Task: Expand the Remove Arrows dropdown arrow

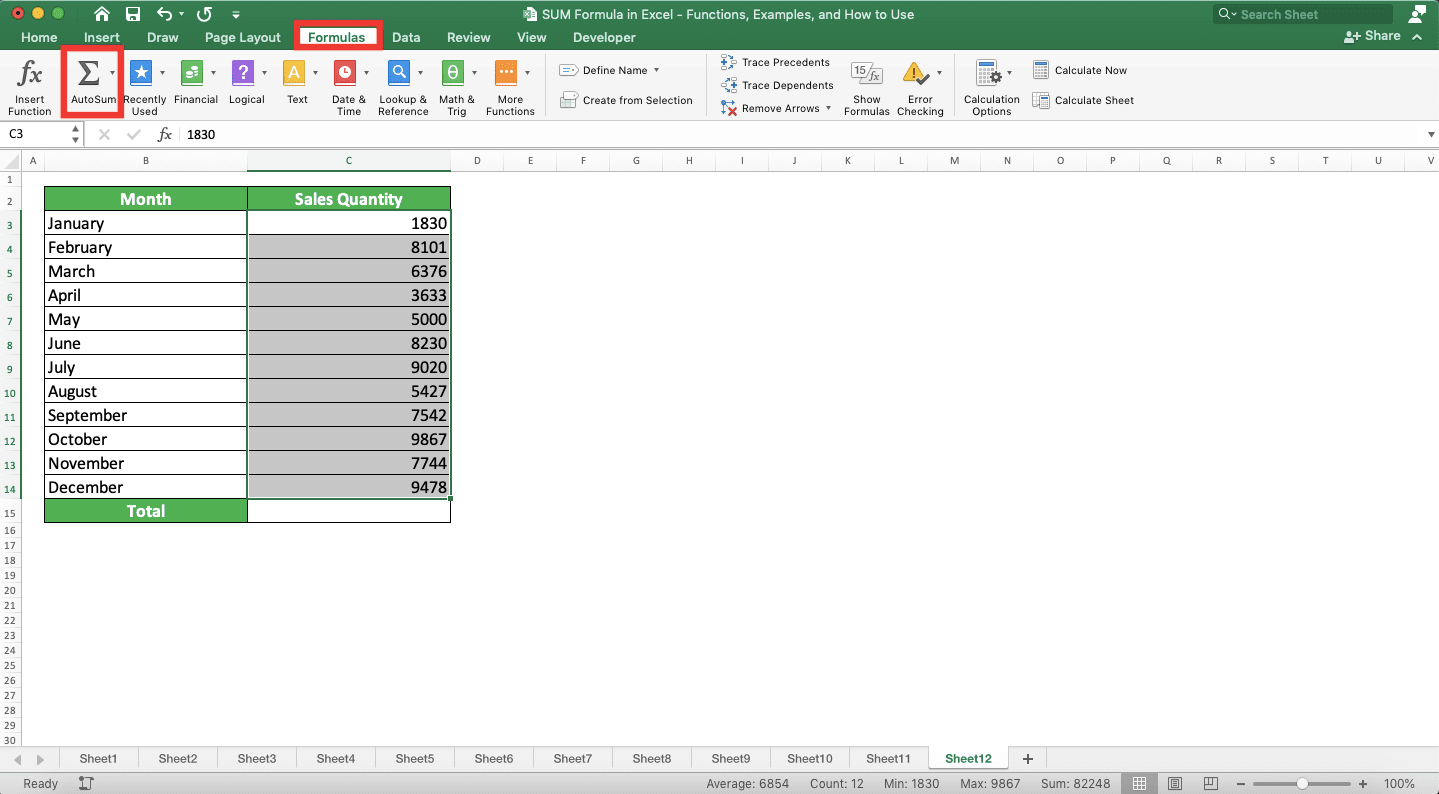Action: [829, 108]
